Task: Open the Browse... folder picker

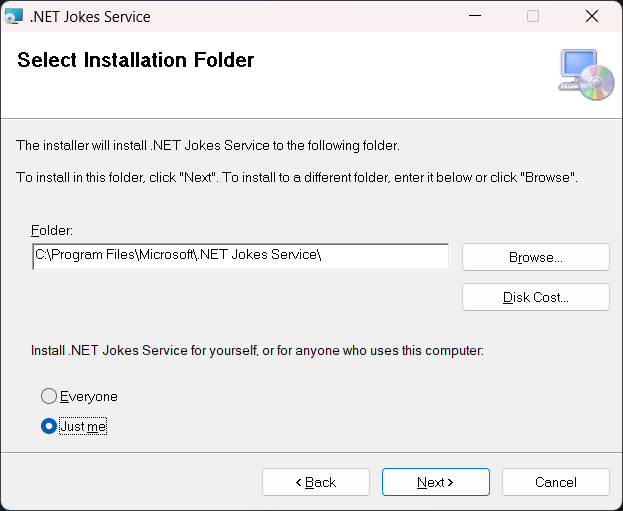Action: (536, 257)
